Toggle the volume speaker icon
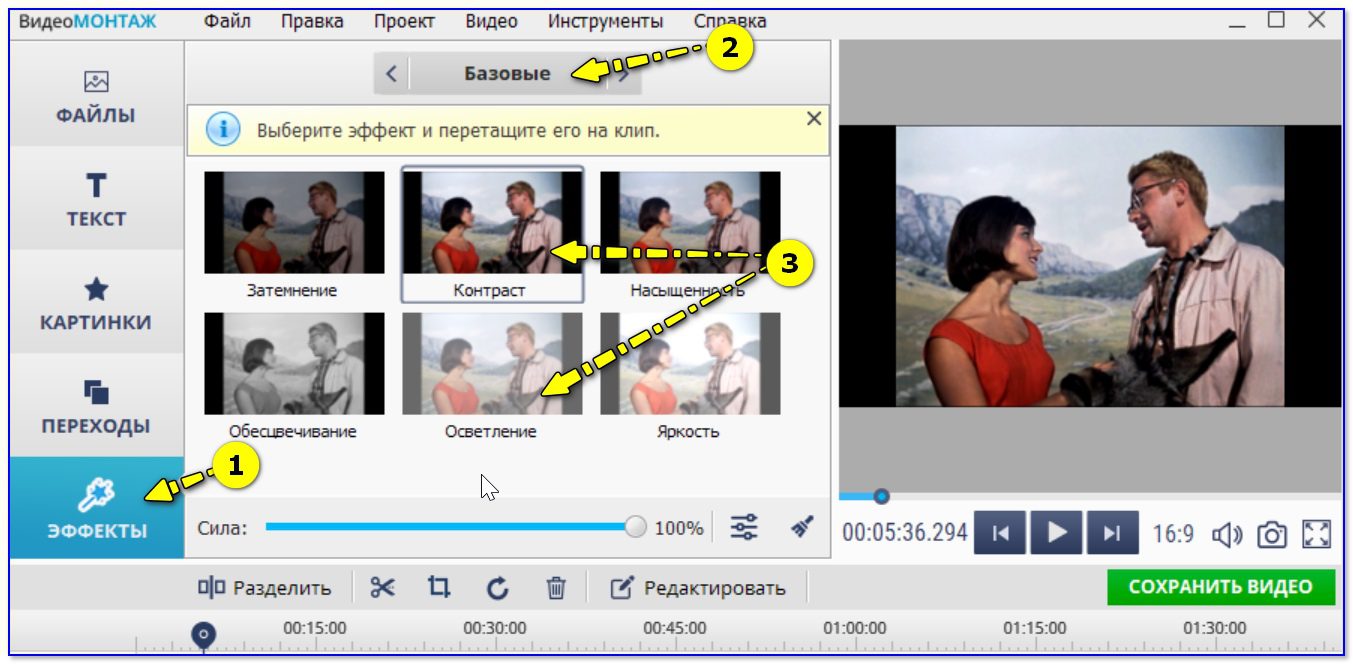Image resolution: width=1353 pixels, height=664 pixels. tap(1226, 535)
